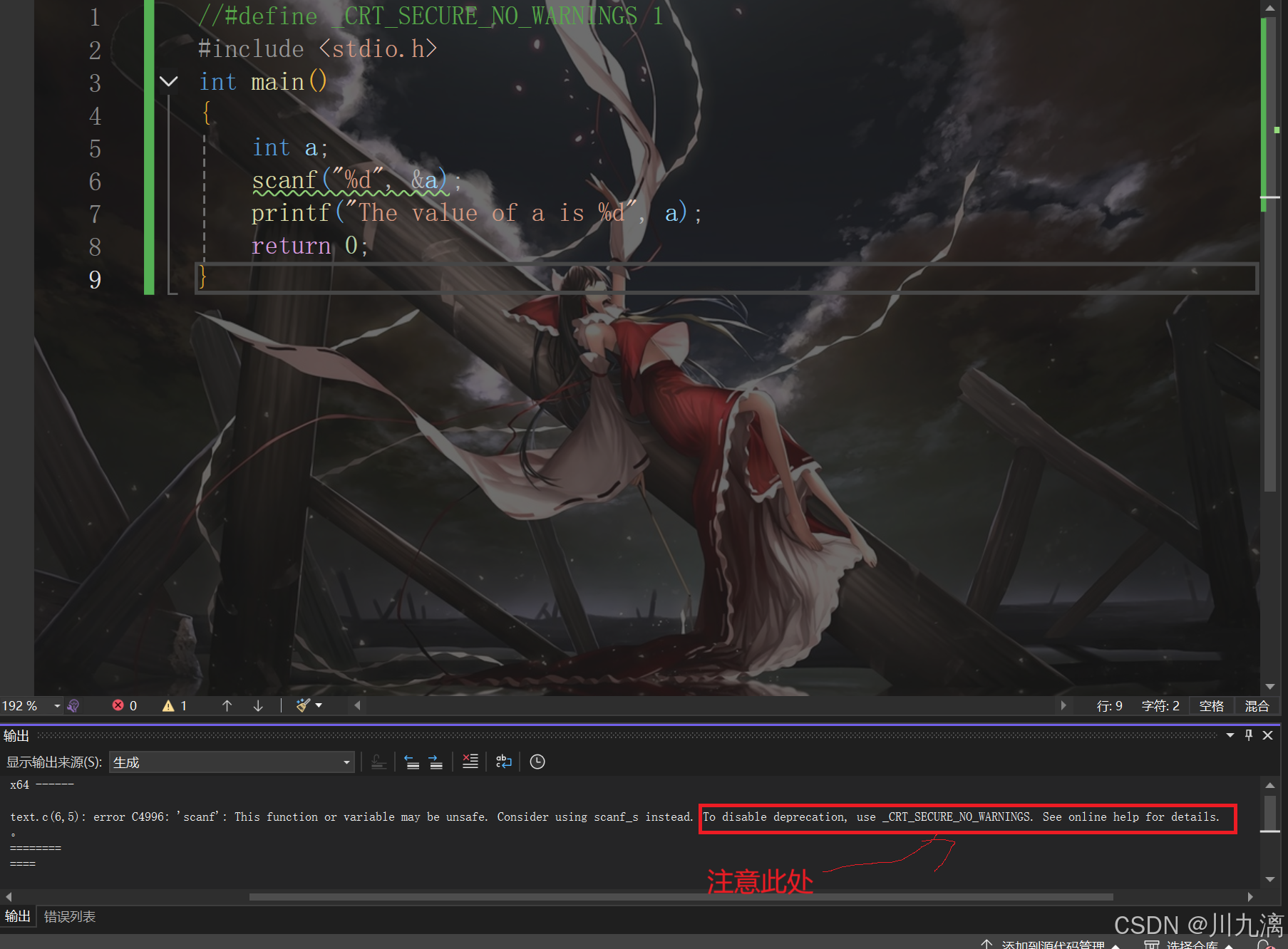Close the 输出 output panel

tap(1267, 735)
